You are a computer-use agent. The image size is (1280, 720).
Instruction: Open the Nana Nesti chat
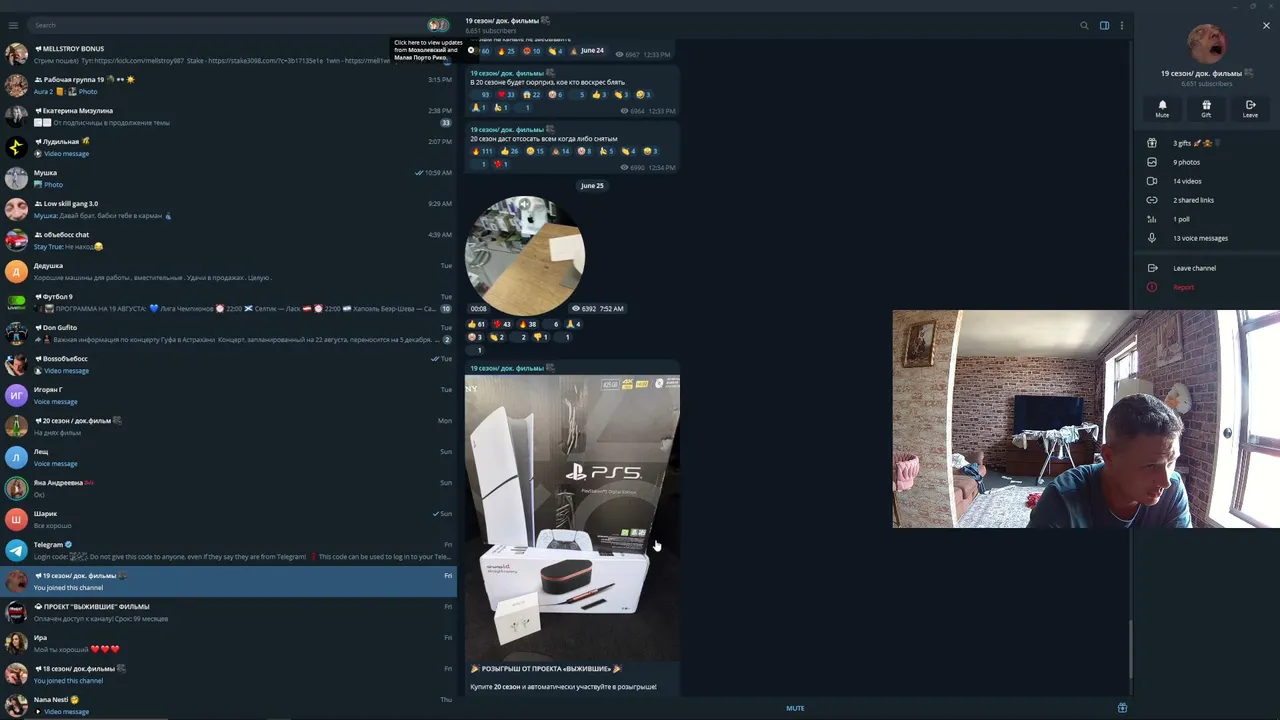pyautogui.click(x=228, y=705)
